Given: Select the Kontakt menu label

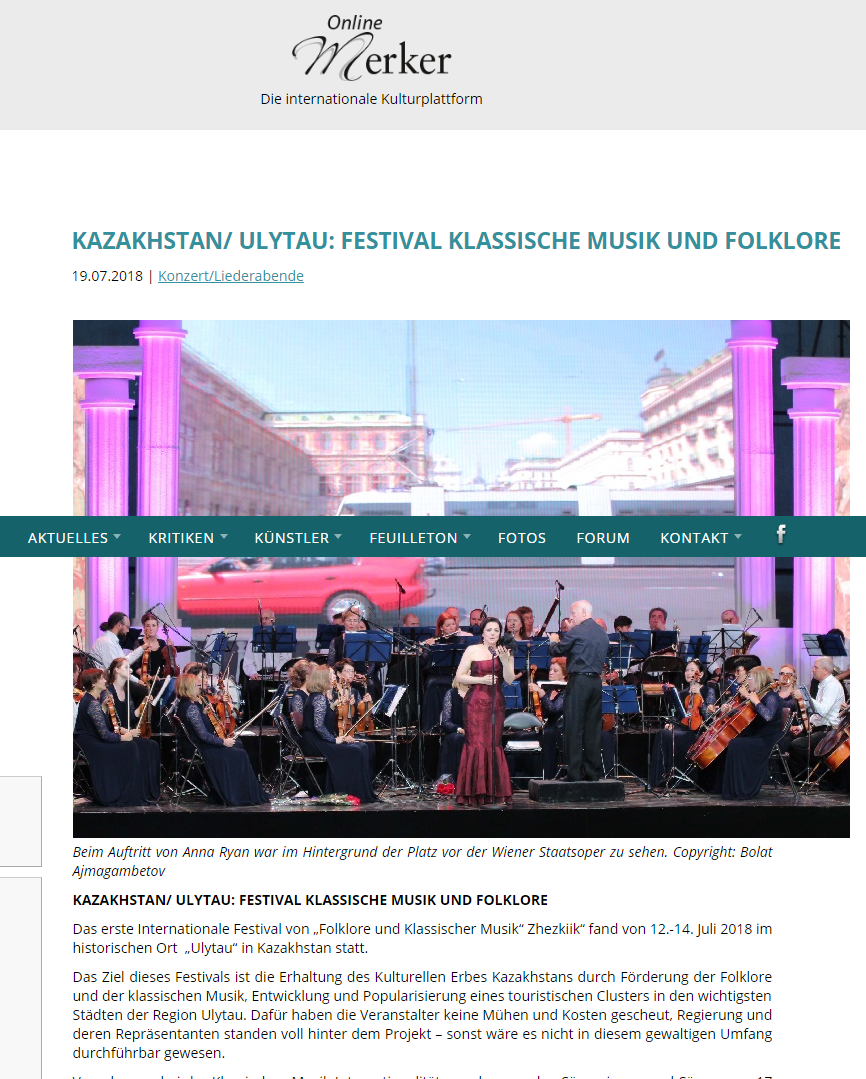Looking at the screenshot, I should pos(694,538).
